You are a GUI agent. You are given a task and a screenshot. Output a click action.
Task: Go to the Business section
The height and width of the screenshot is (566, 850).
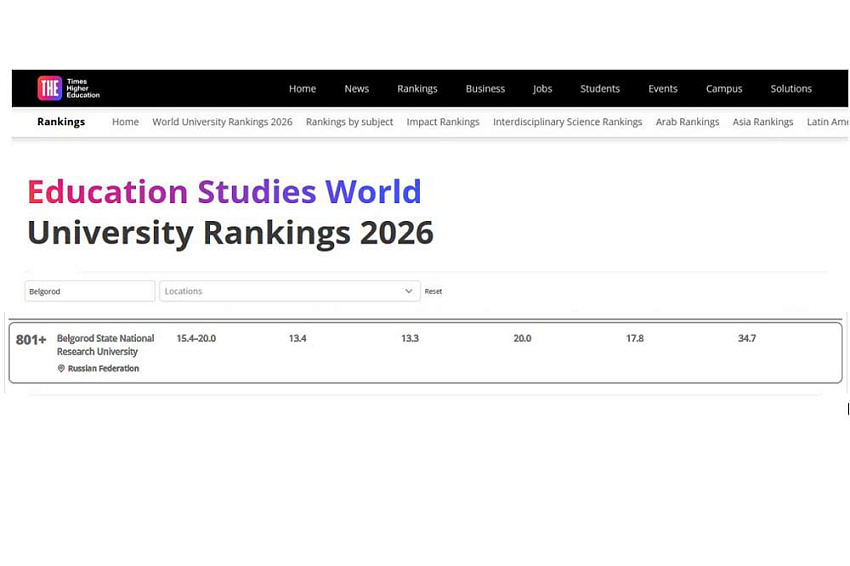click(x=485, y=89)
